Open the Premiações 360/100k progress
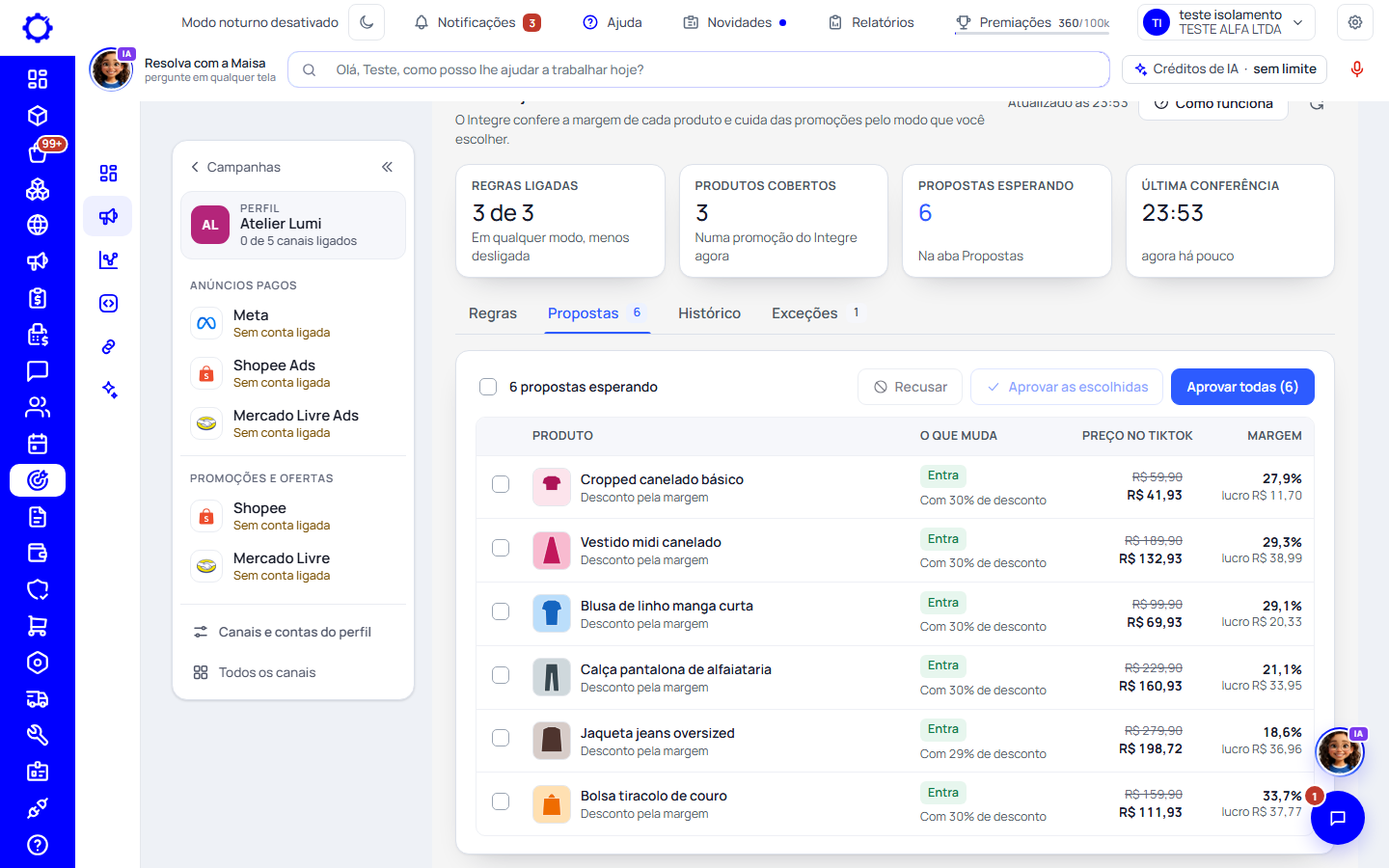The image size is (1389, 868). point(1032,22)
